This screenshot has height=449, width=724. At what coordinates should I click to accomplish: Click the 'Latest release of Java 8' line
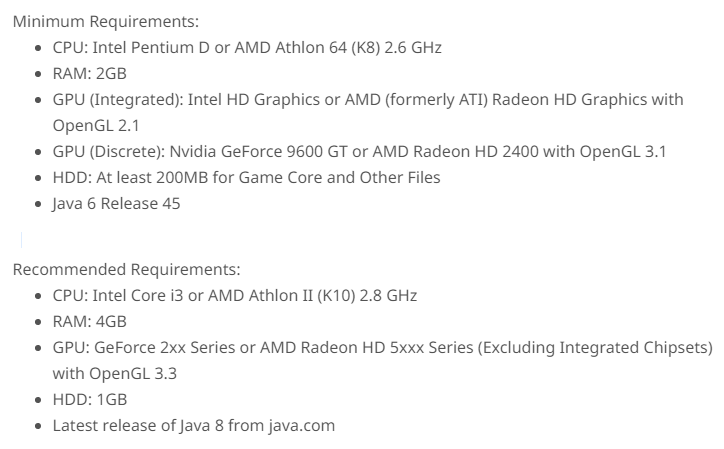193,425
